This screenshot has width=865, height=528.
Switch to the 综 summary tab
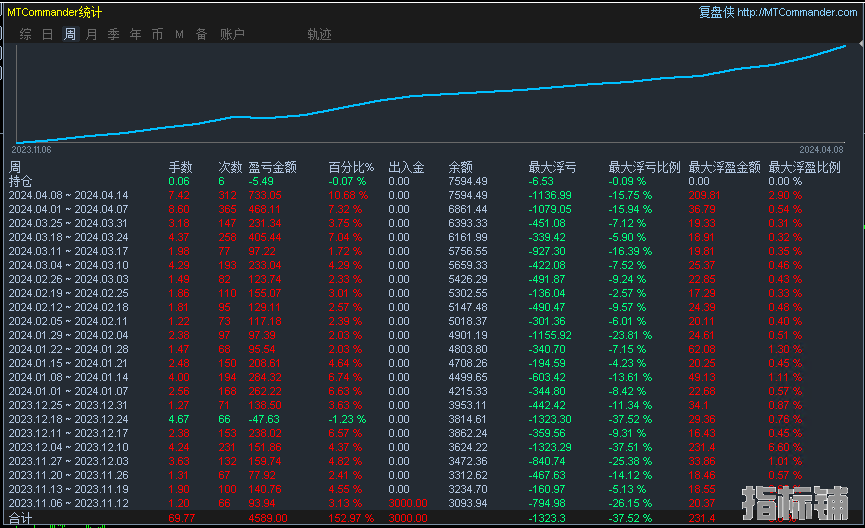25,34
